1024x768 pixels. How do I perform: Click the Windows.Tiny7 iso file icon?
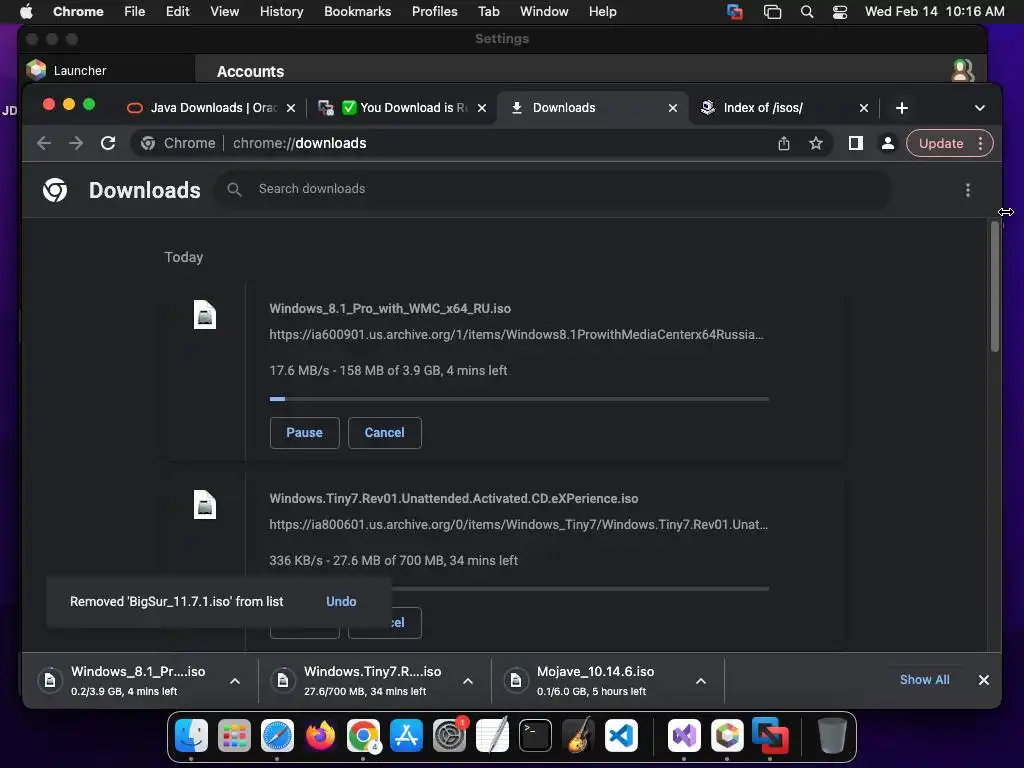(x=204, y=505)
